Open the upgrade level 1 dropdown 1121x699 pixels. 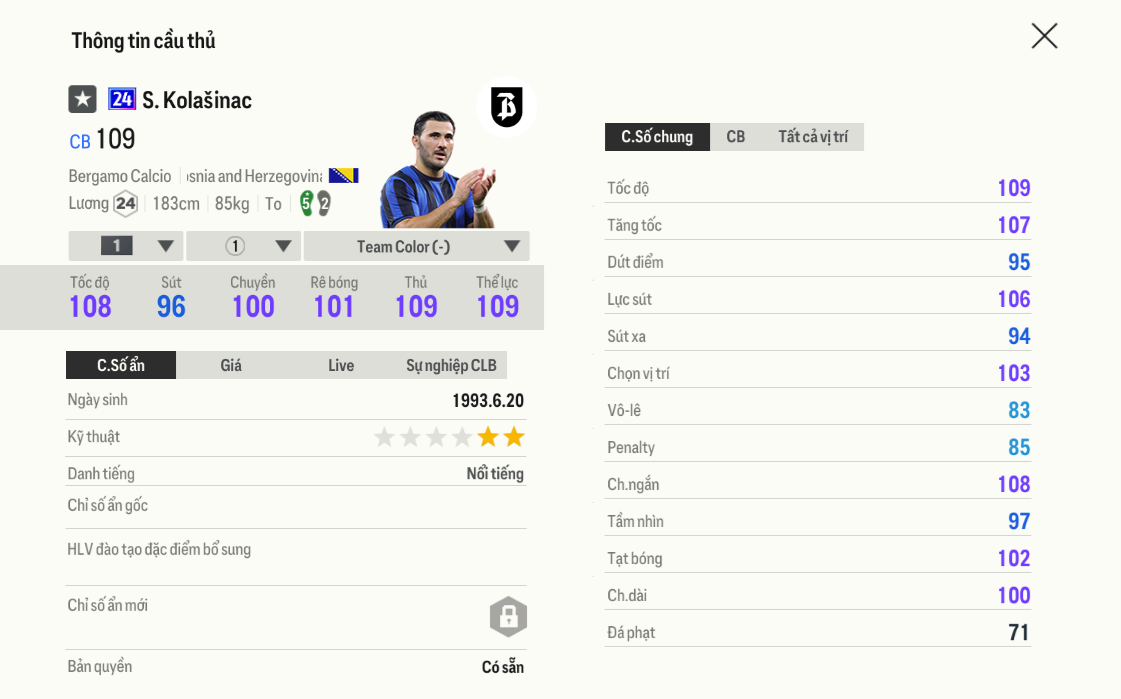126,246
